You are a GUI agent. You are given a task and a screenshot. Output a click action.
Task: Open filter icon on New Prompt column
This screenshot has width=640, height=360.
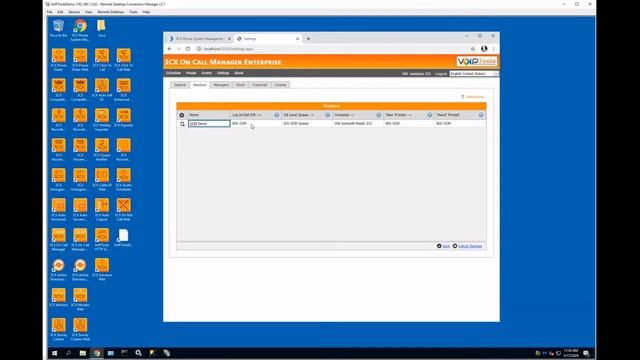(x=429, y=115)
